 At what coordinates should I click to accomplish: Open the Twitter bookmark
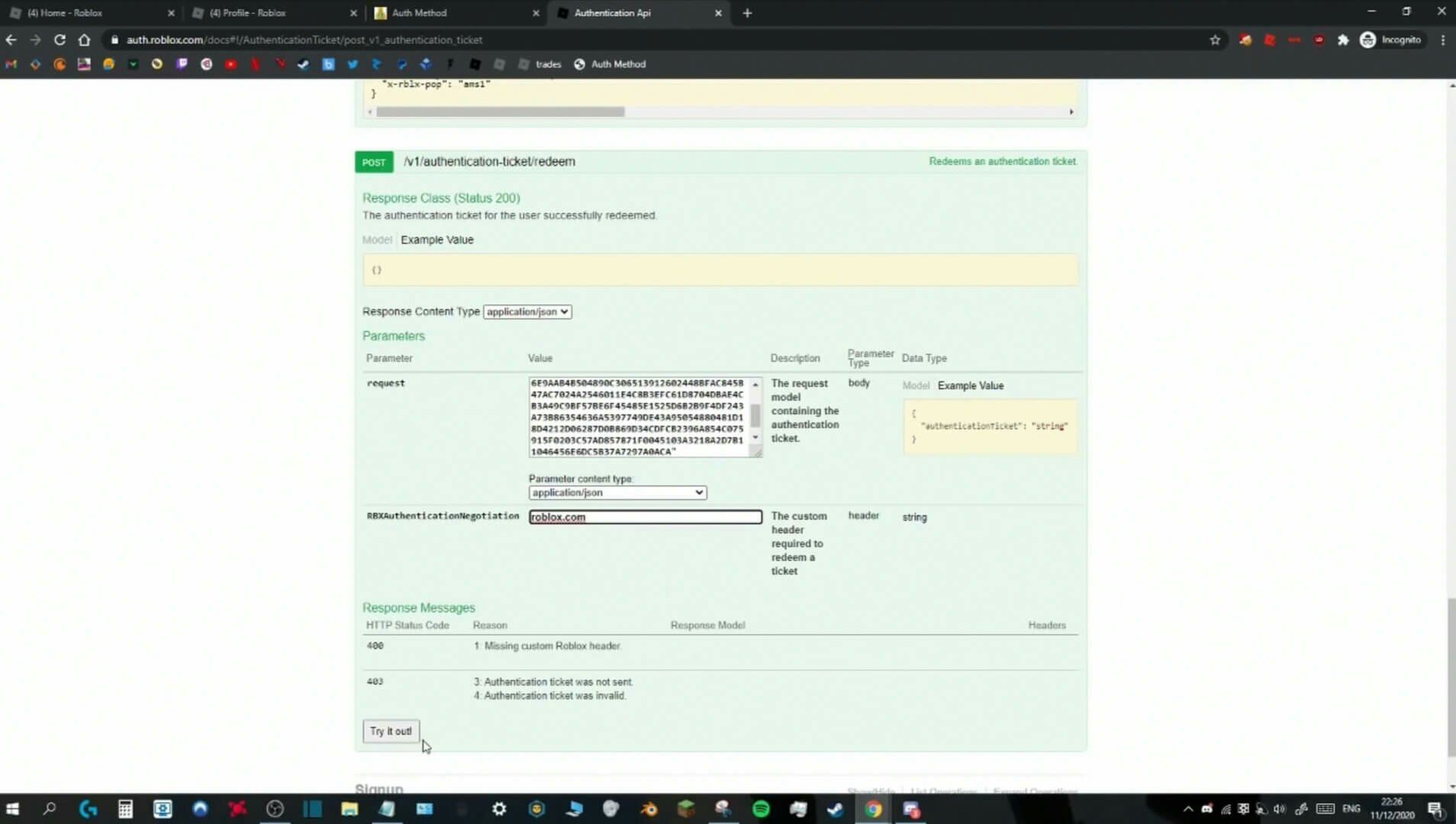tap(353, 64)
